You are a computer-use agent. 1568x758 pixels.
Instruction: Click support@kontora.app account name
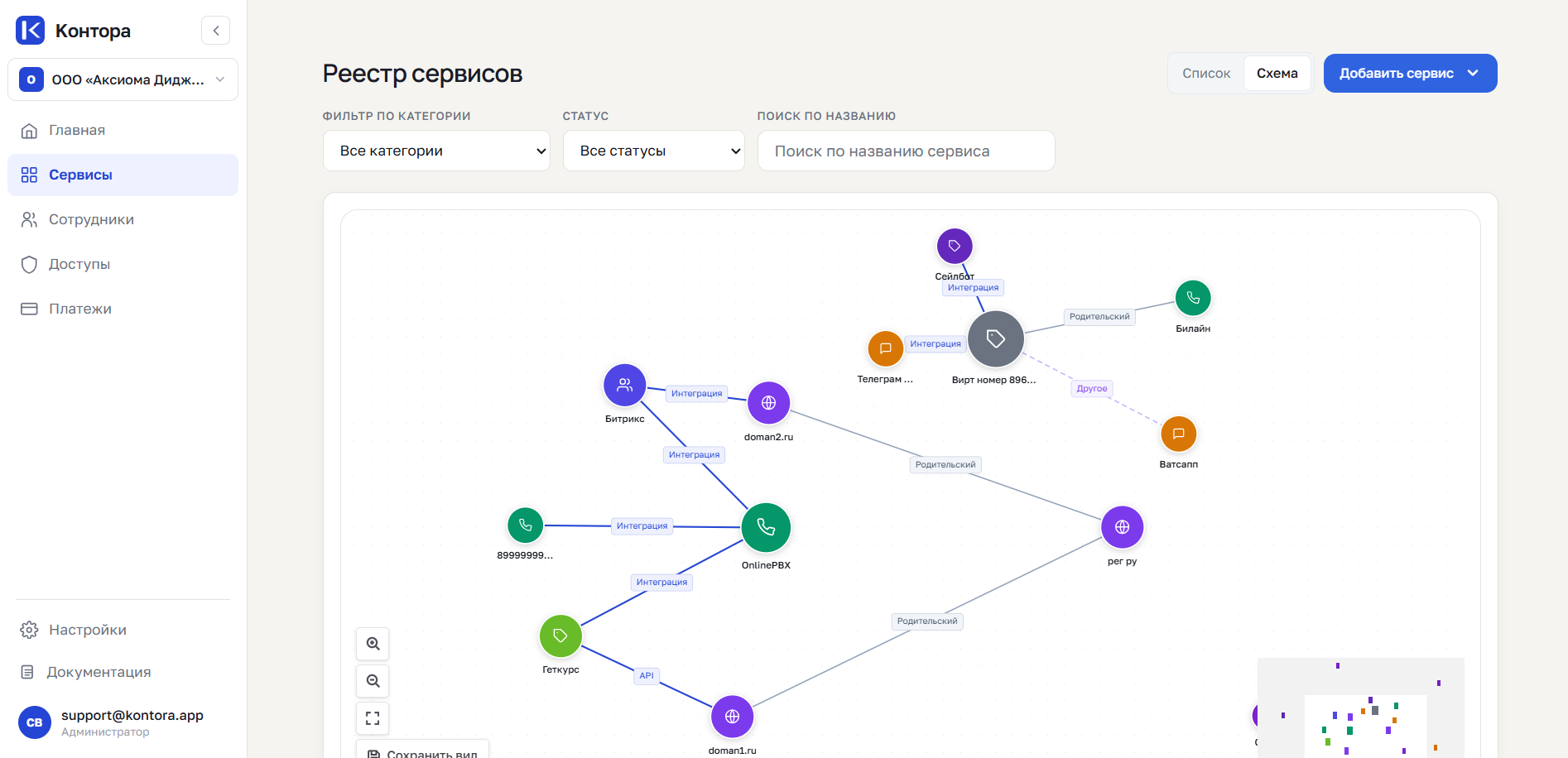pyautogui.click(x=132, y=715)
